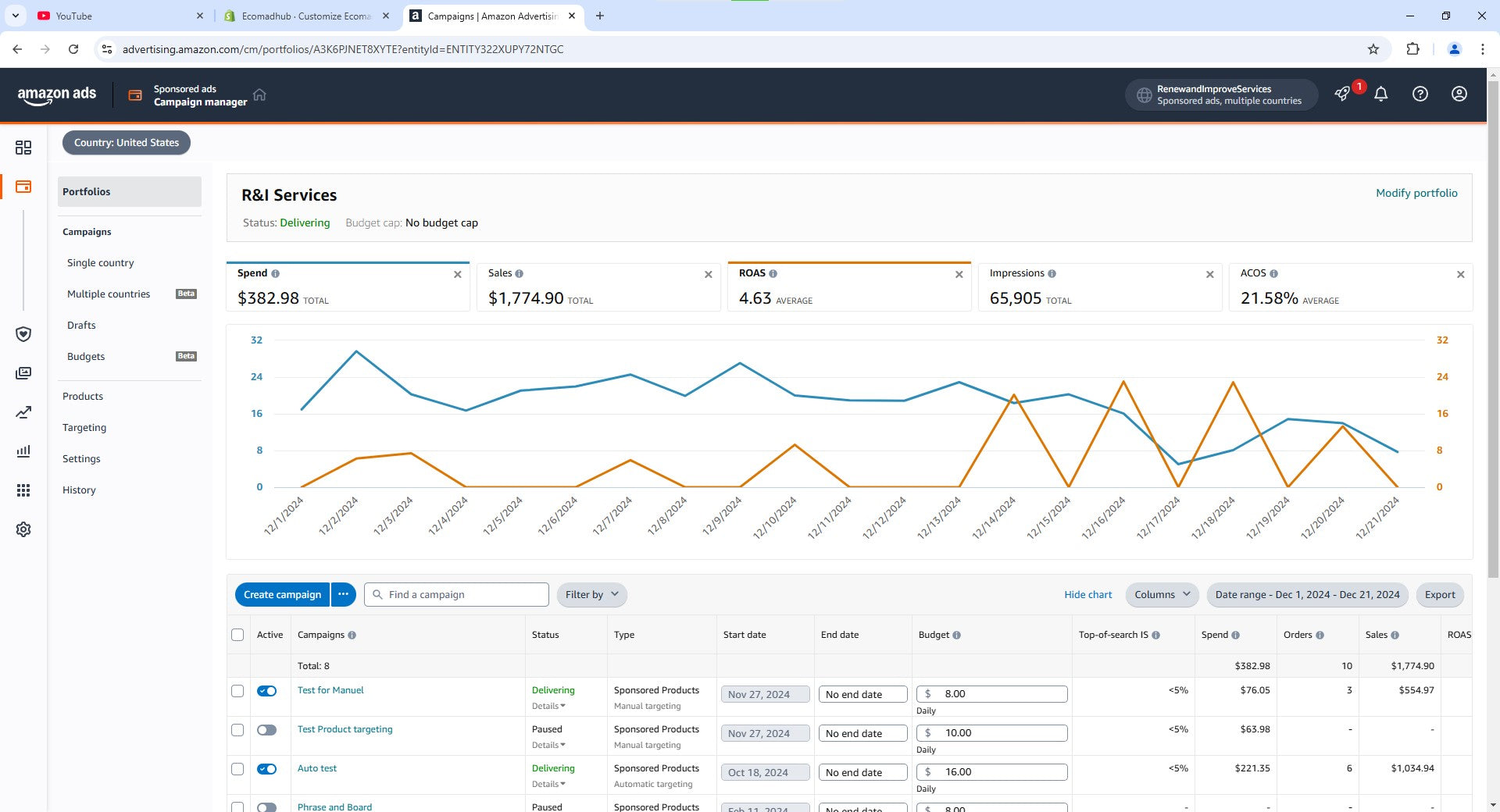Click the Export button
This screenshot has width=1500, height=812.
1440,595
